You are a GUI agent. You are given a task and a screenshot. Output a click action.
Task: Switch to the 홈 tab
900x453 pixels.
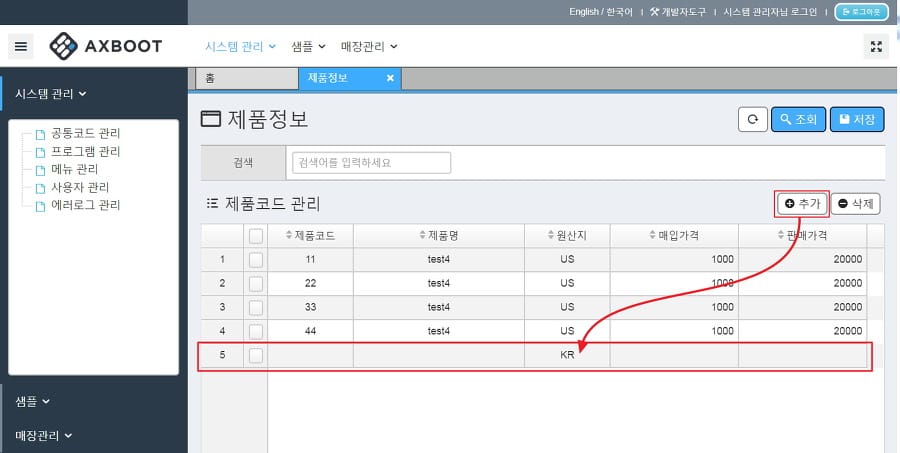[247, 79]
